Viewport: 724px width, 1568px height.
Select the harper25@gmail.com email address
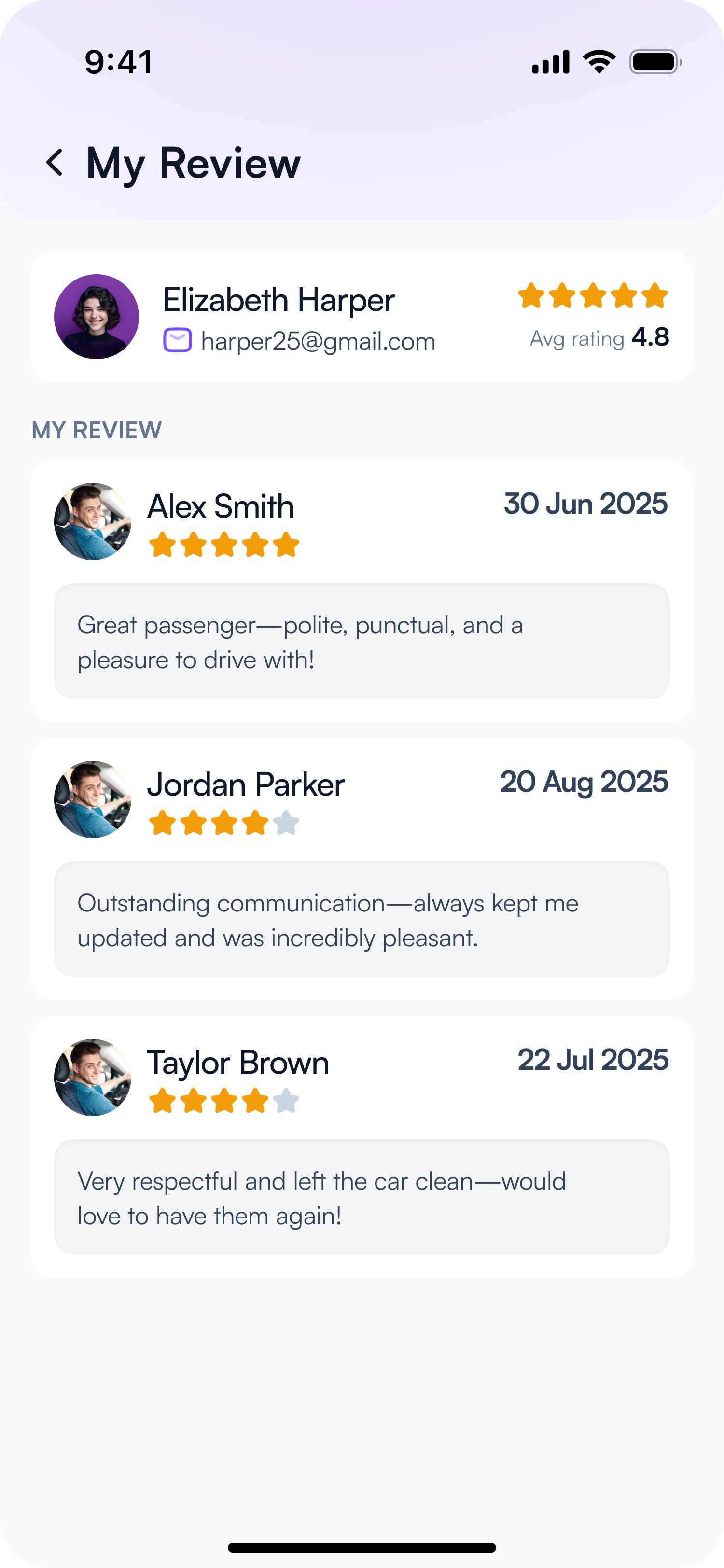(x=318, y=341)
